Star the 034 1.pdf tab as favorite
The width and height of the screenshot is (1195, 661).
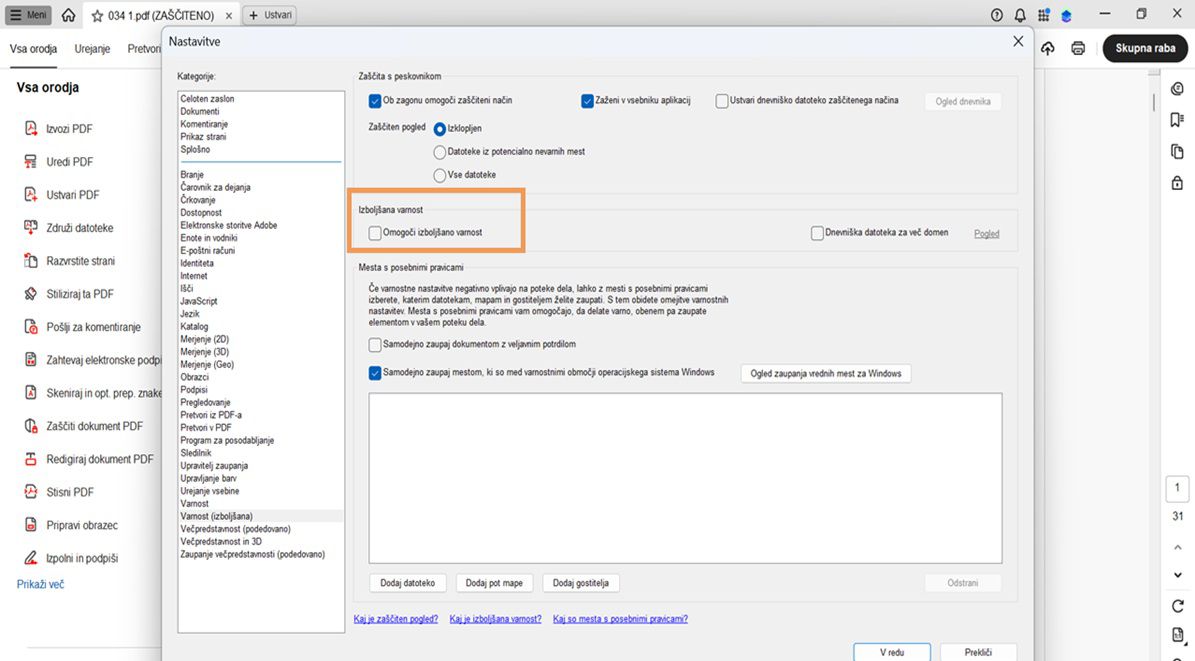pyautogui.click(x=97, y=15)
